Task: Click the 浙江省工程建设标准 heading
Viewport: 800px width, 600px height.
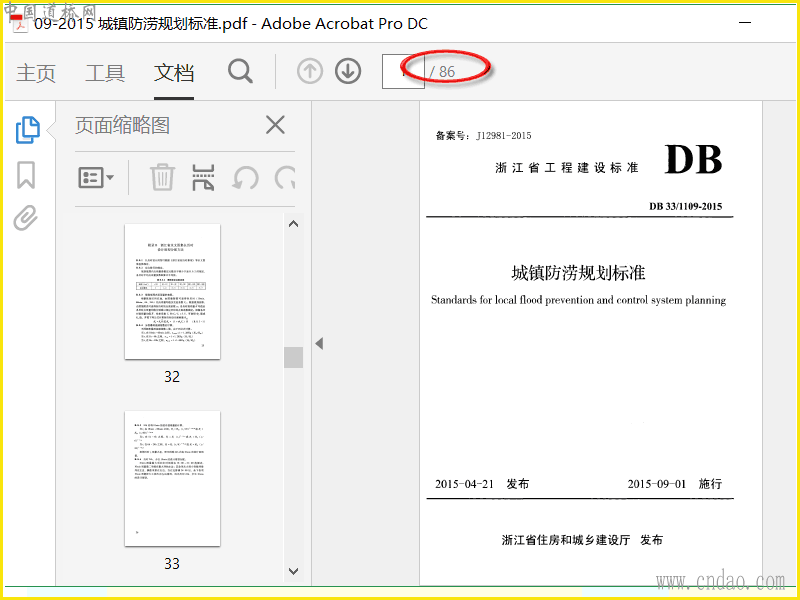Action: click(567, 168)
